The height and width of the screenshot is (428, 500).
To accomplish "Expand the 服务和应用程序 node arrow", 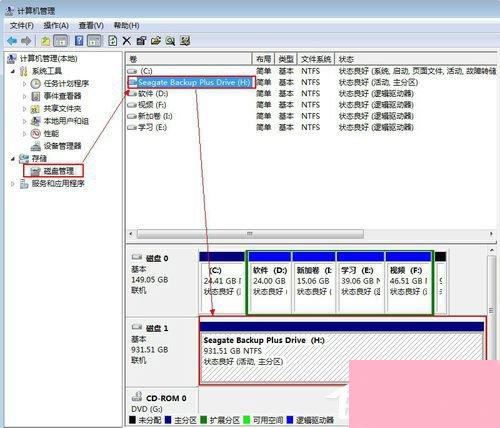I will click(x=13, y=184).
